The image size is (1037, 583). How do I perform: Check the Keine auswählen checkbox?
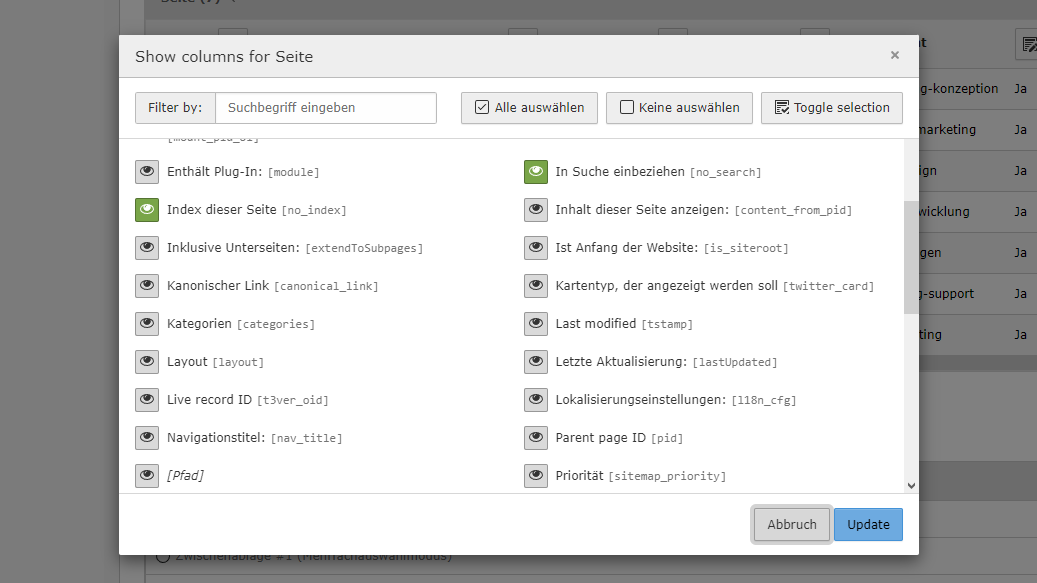[627, 107]
